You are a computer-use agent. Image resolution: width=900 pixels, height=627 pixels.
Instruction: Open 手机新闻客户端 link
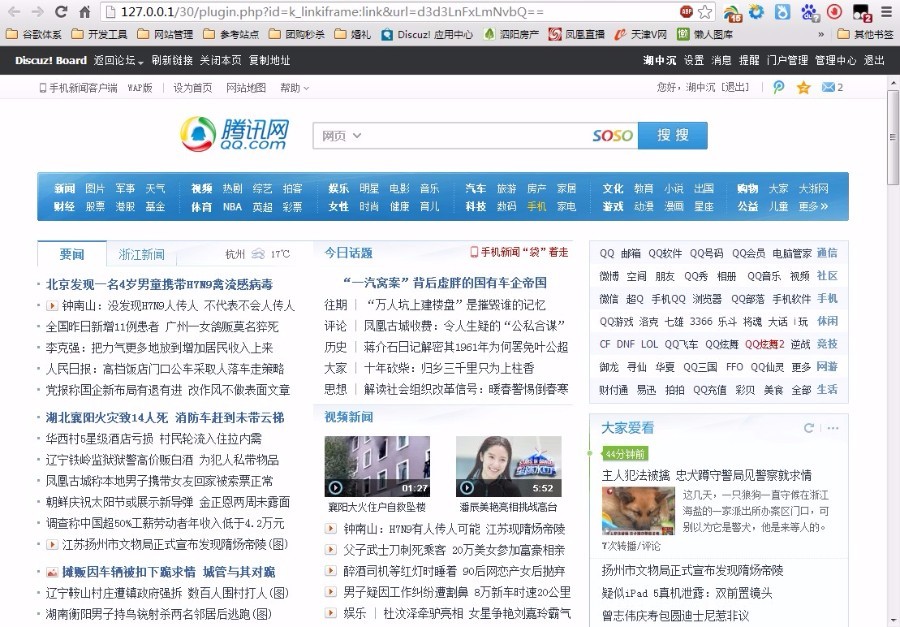78,88
